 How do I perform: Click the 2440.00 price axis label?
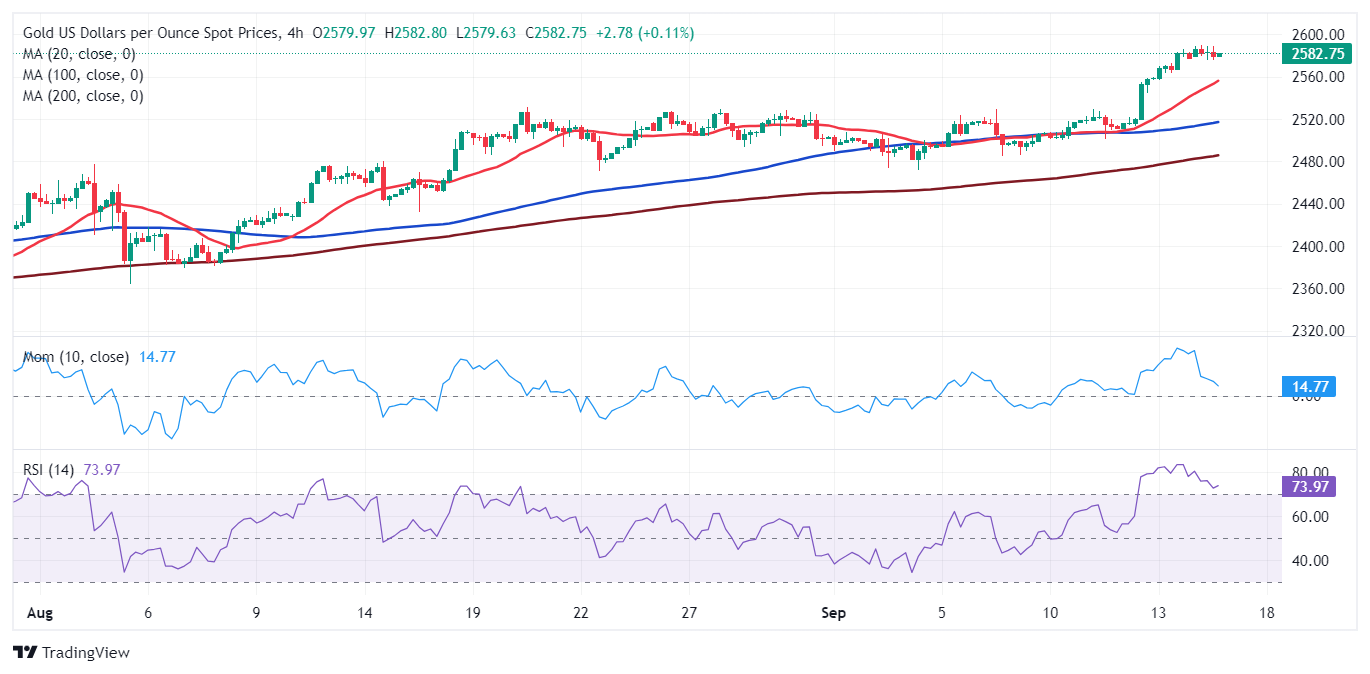click(1315, 204)
